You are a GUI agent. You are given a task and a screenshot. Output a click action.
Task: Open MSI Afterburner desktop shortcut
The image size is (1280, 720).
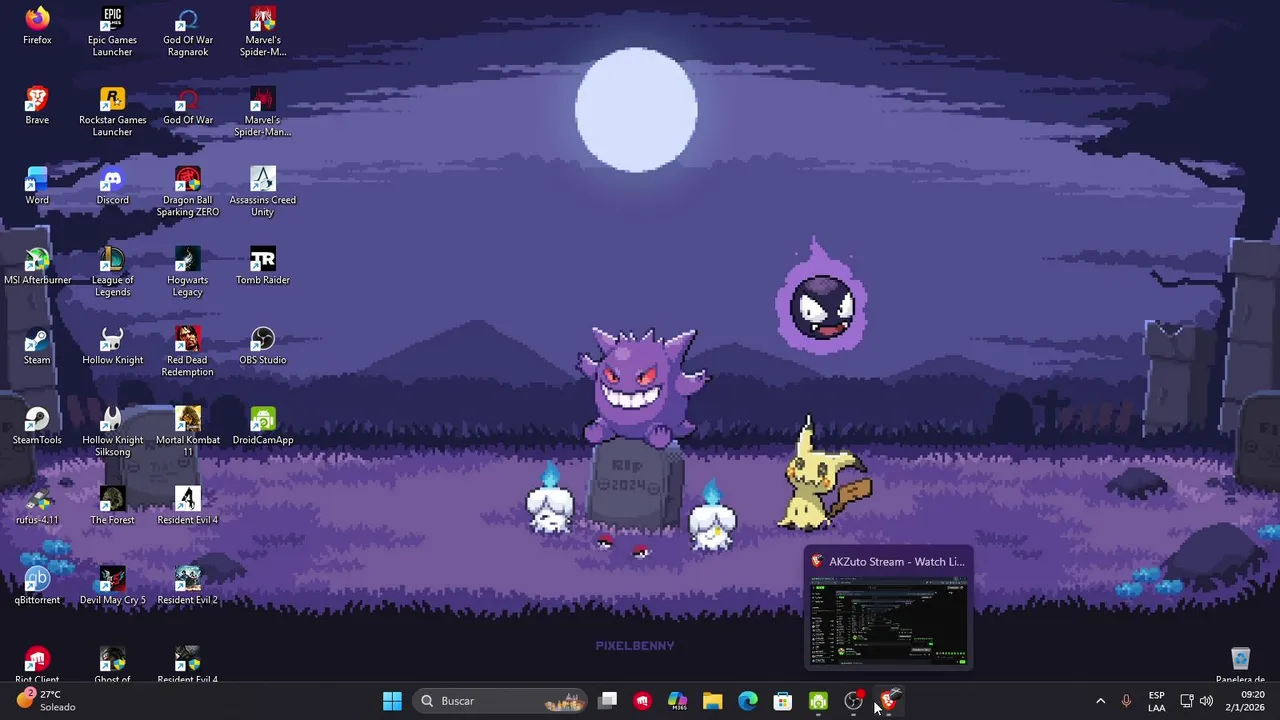[x=37, y=266]
